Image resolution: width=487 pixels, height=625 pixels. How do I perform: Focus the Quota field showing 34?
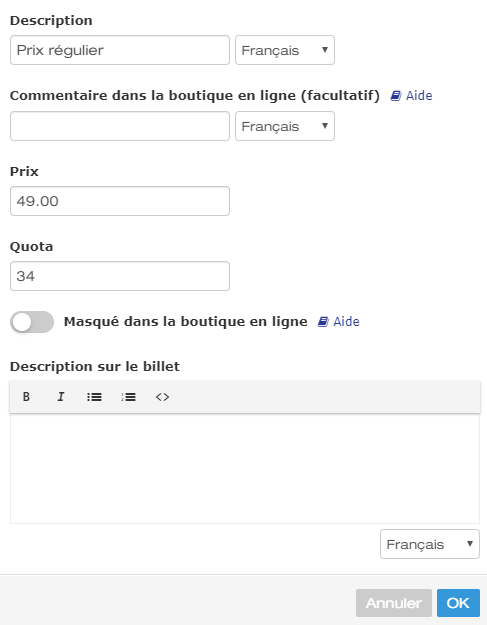(x=120, y=276)
